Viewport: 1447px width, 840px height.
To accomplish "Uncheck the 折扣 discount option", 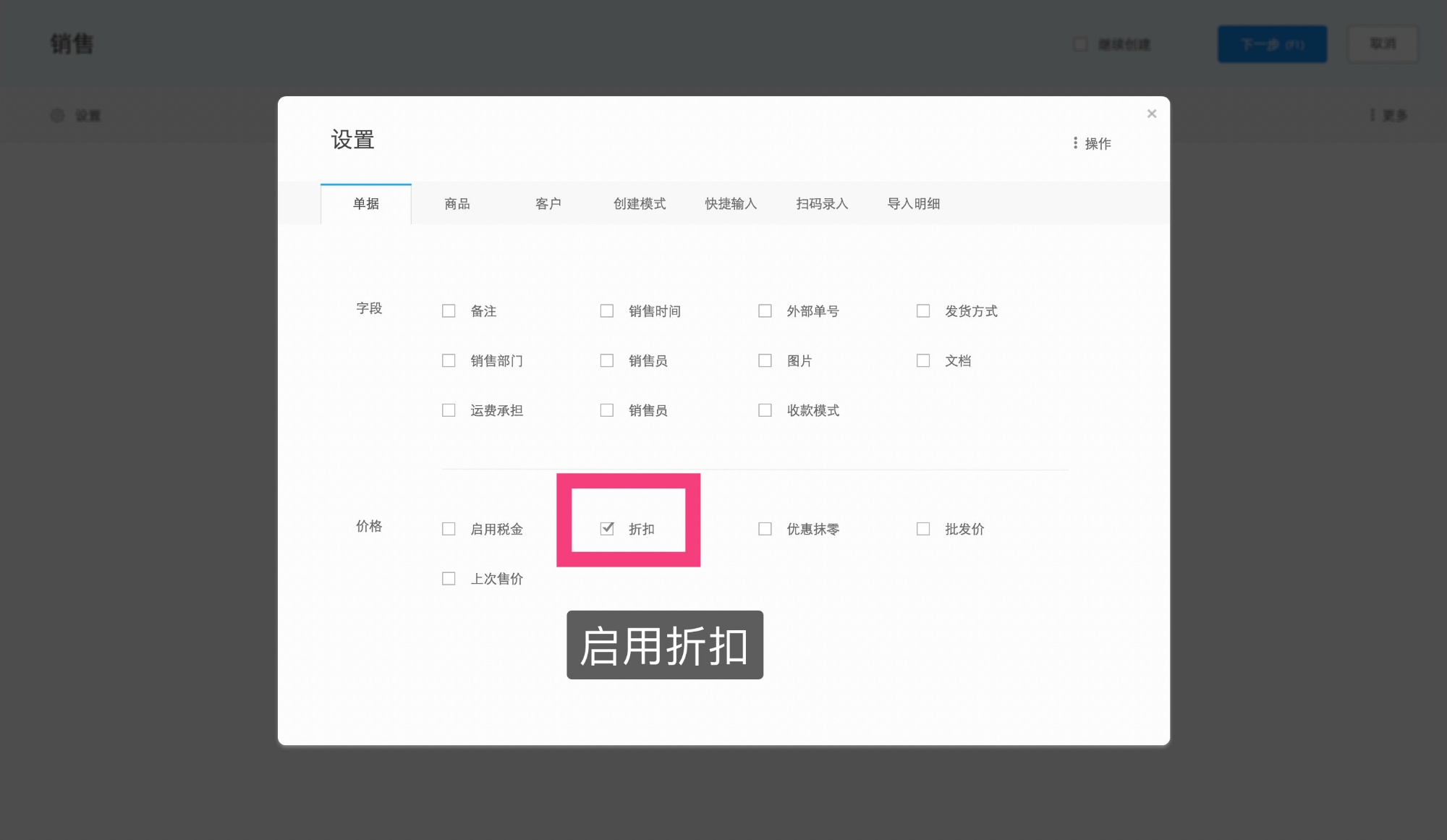I will tap(607, 529).
